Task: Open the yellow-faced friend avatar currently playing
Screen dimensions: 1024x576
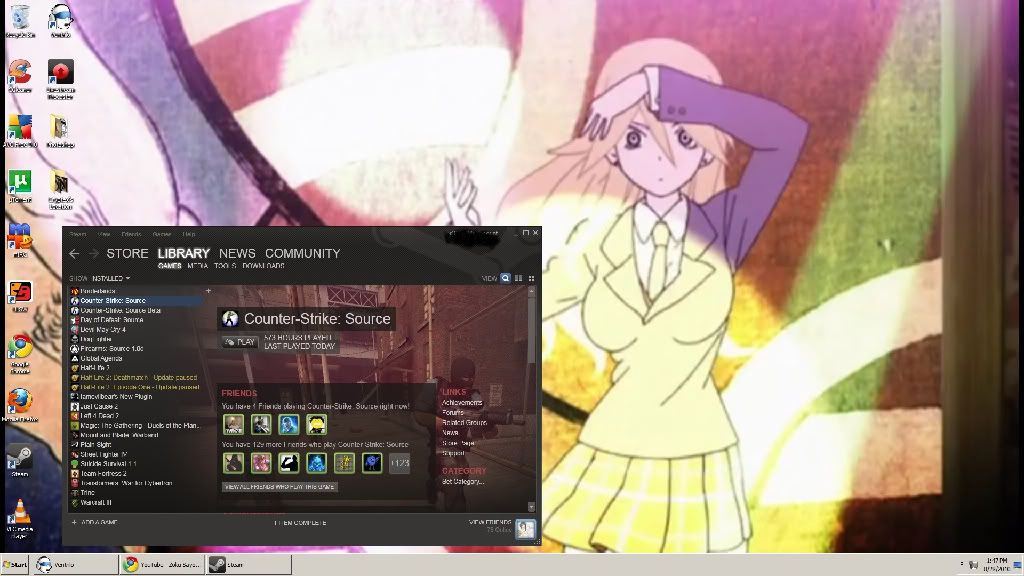Action: coord(317,424)
